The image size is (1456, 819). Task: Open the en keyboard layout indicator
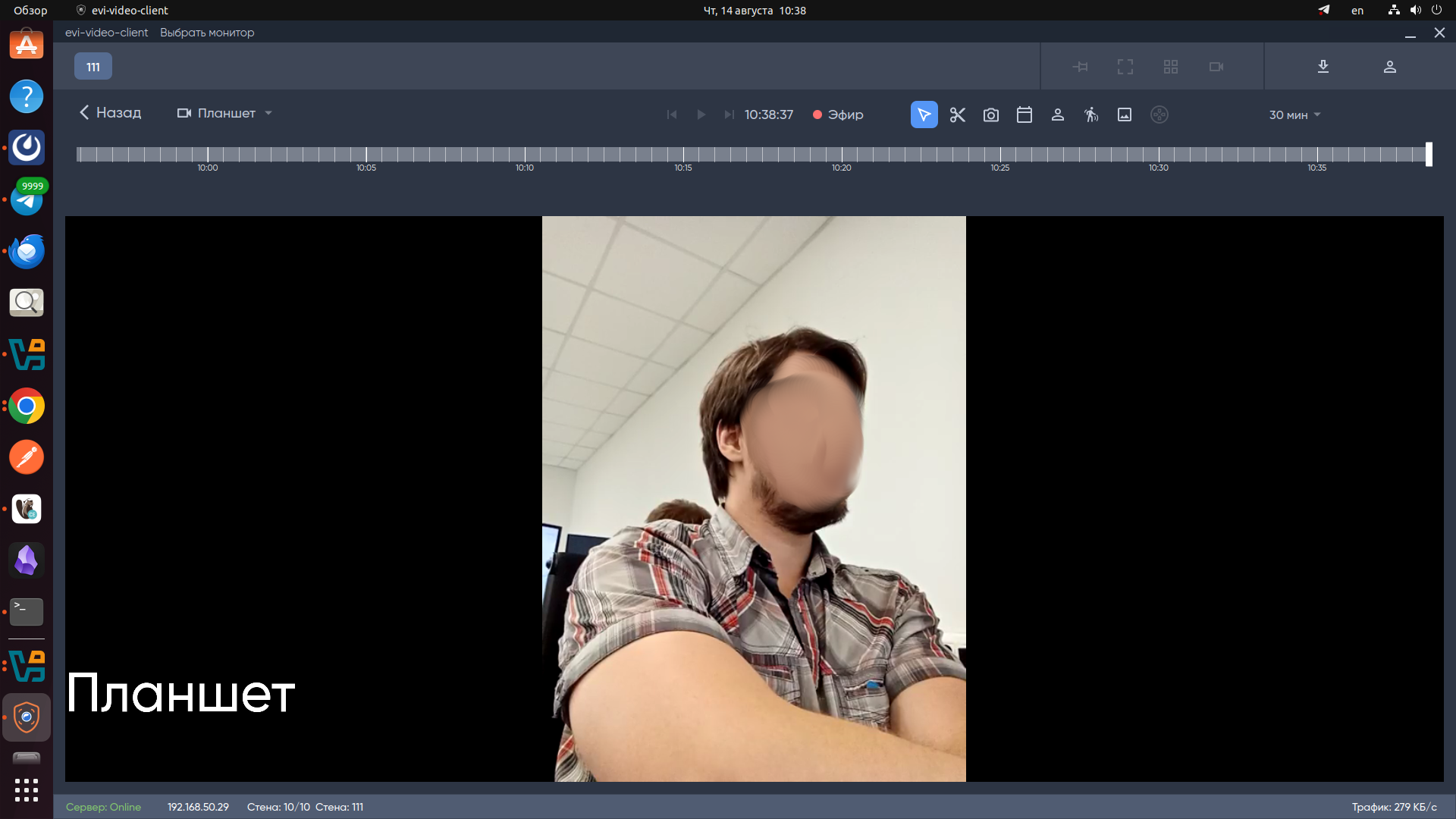click(x=1357, y=11)
